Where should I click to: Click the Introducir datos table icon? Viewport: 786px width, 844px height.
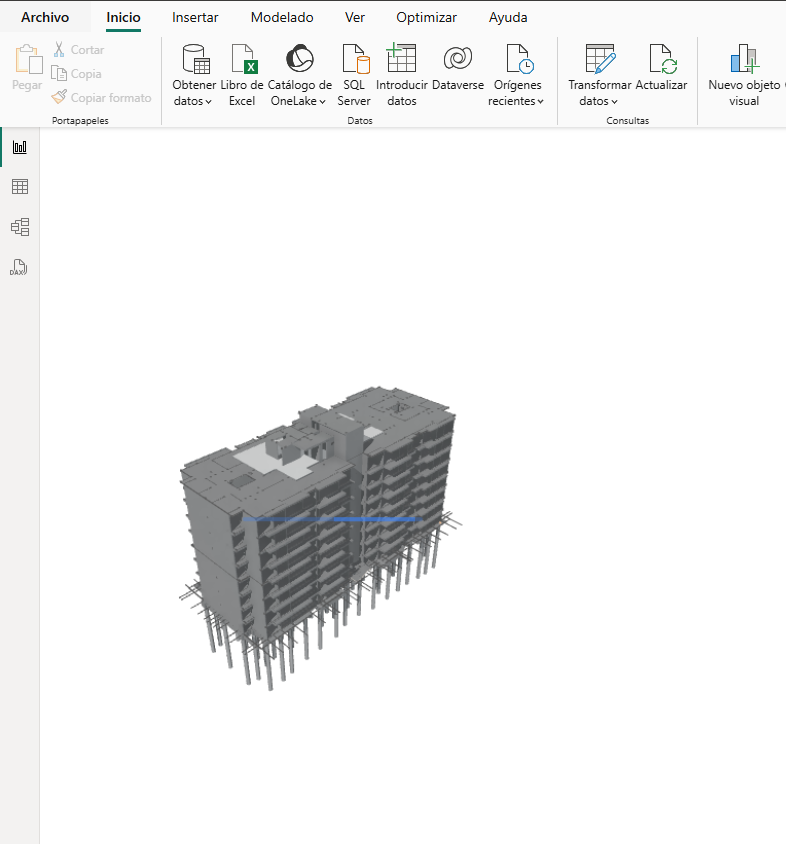[x=401, y=58]
